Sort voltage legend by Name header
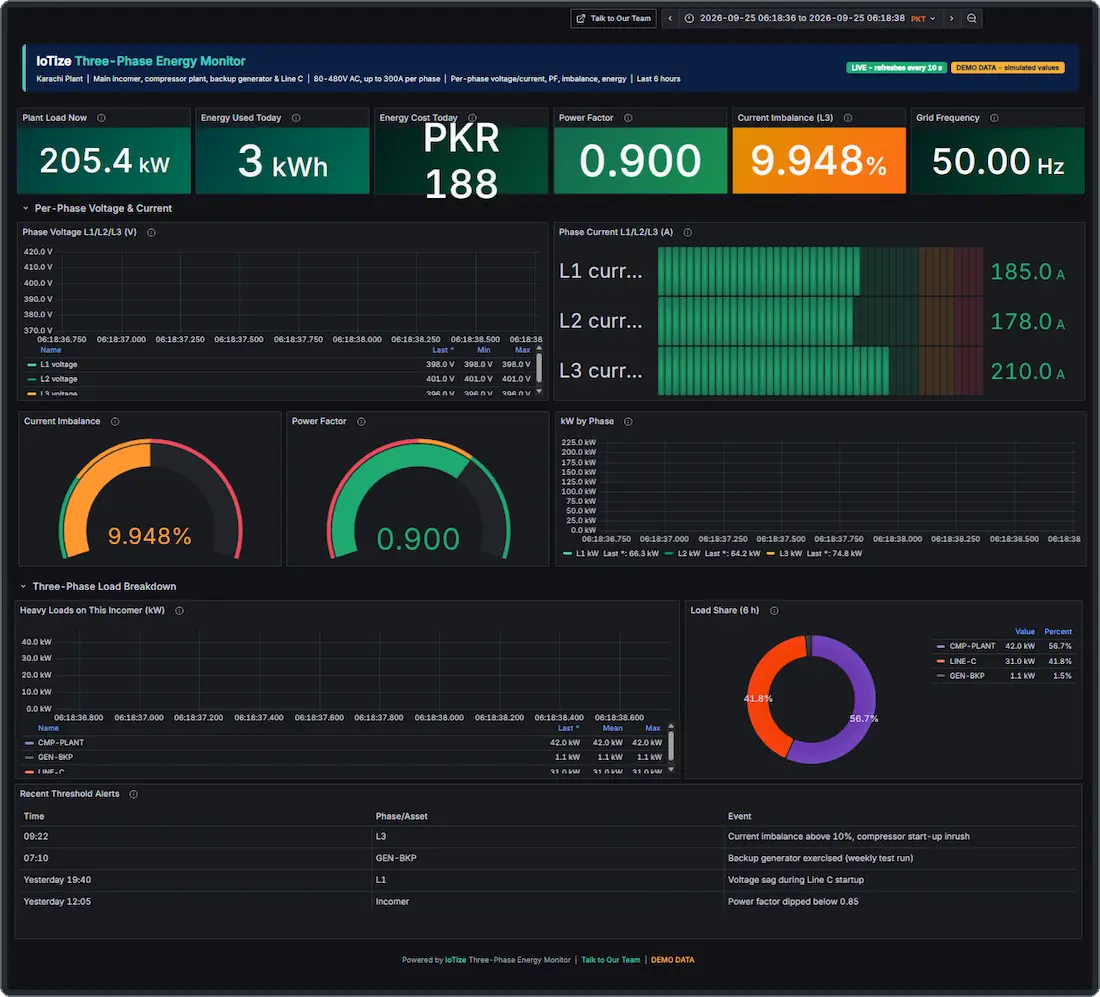The width and height of the screenshot is (1100, 997). pos(51,350)
